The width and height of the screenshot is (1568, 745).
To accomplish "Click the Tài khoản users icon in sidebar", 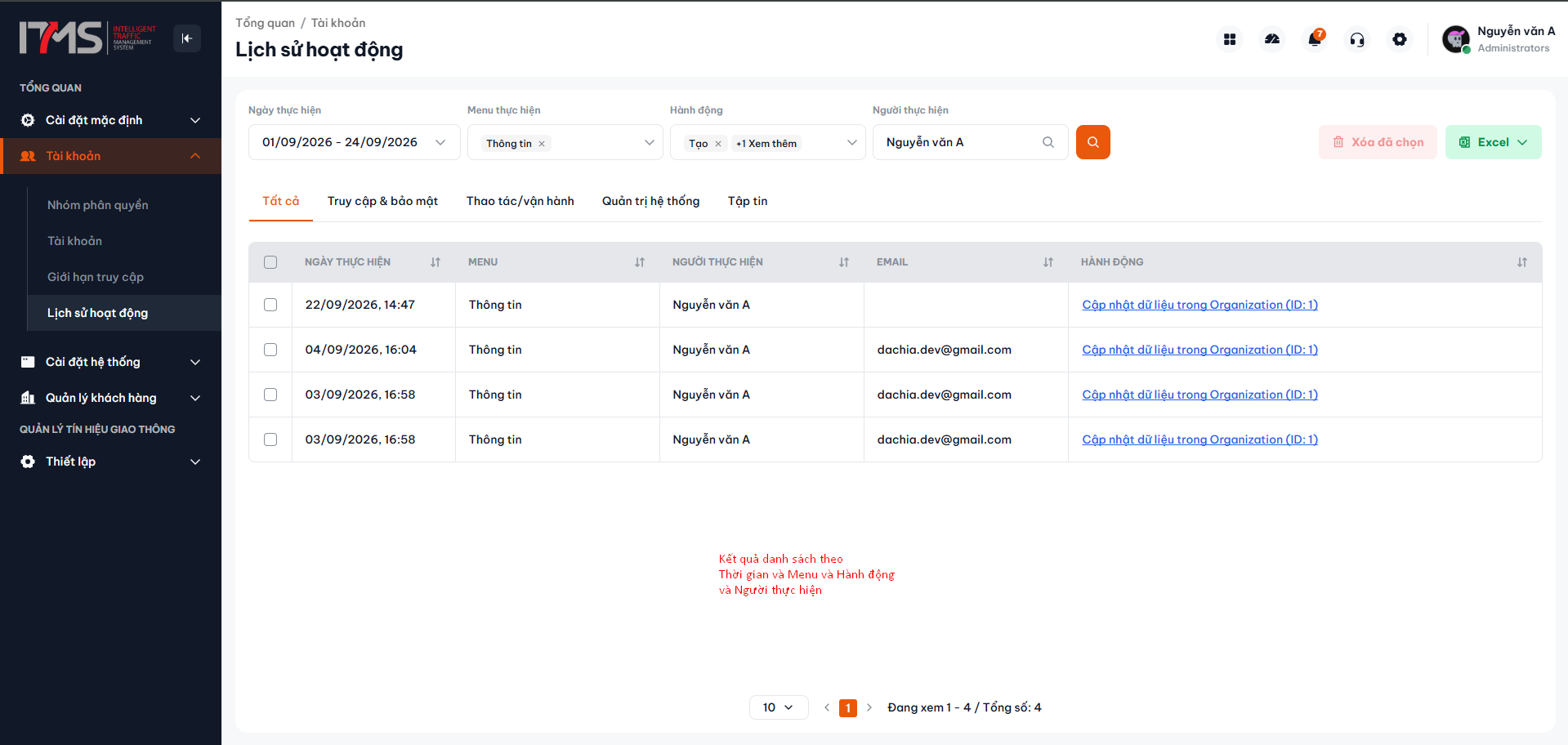I will point(28,156).
